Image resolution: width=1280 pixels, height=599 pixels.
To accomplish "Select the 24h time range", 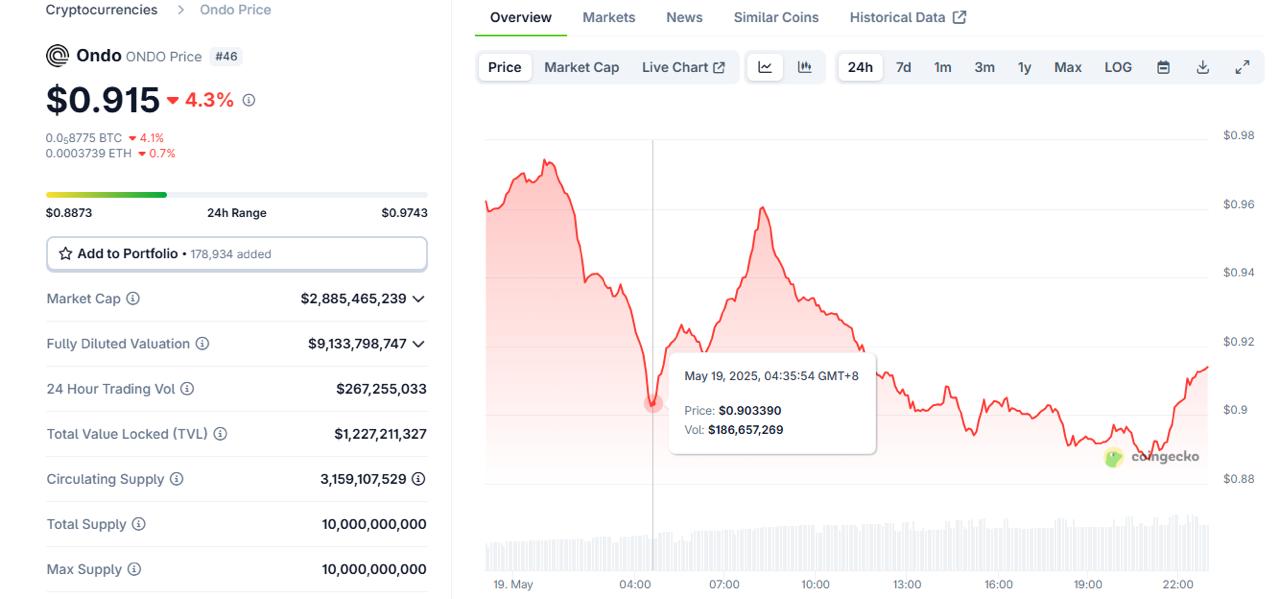I will [x=860, y=67].
